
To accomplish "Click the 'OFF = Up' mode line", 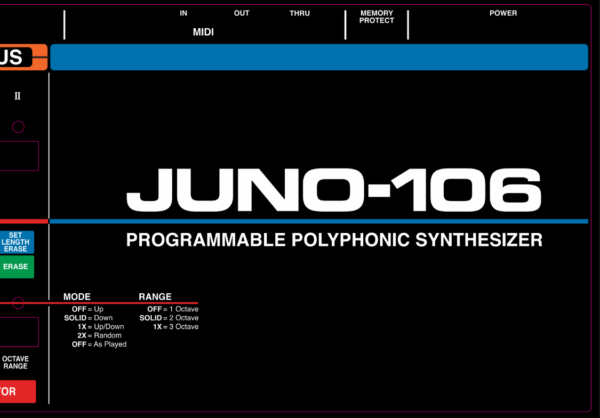I will [x=88, y=309].
